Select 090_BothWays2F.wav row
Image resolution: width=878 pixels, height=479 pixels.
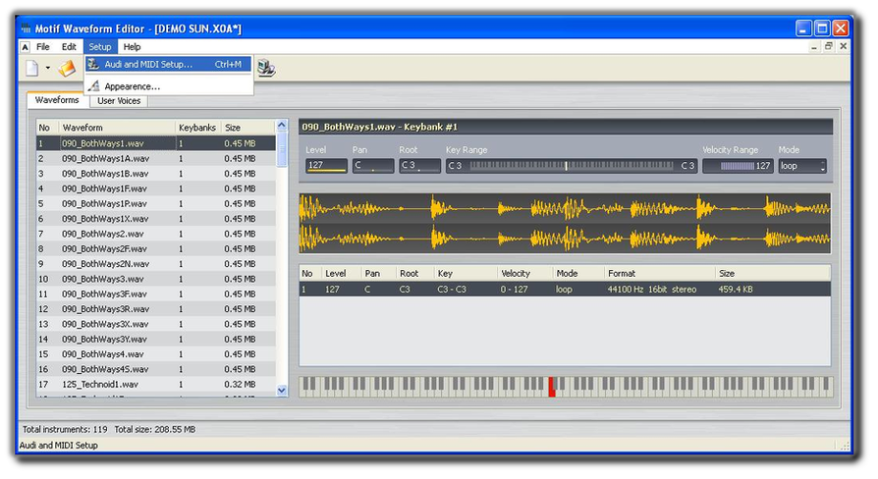point(156,249)
